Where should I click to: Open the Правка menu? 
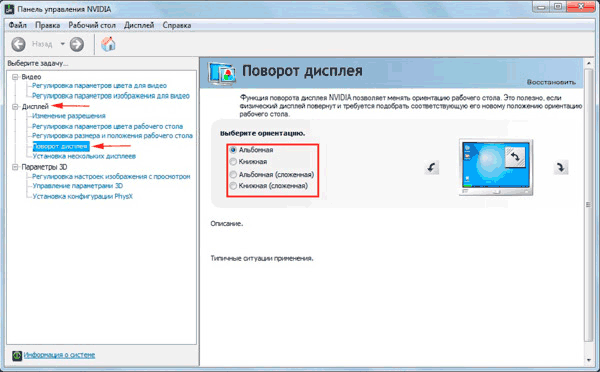click(x=47, y=25)
